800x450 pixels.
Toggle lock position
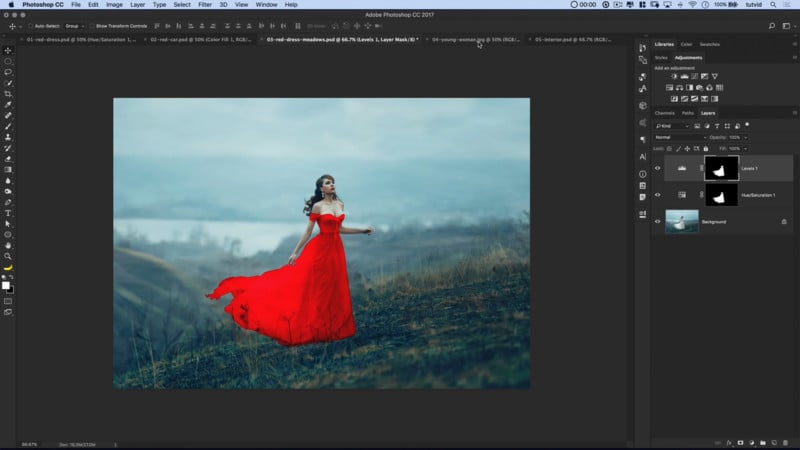(x=687, y=148)
